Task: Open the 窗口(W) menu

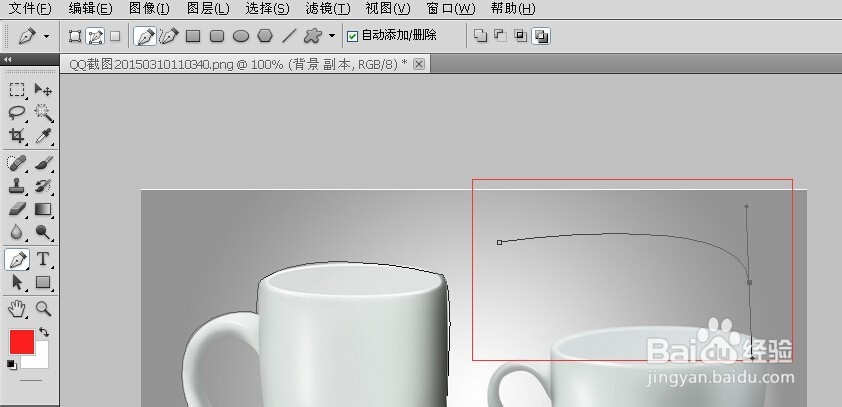Action: (451, 8)
